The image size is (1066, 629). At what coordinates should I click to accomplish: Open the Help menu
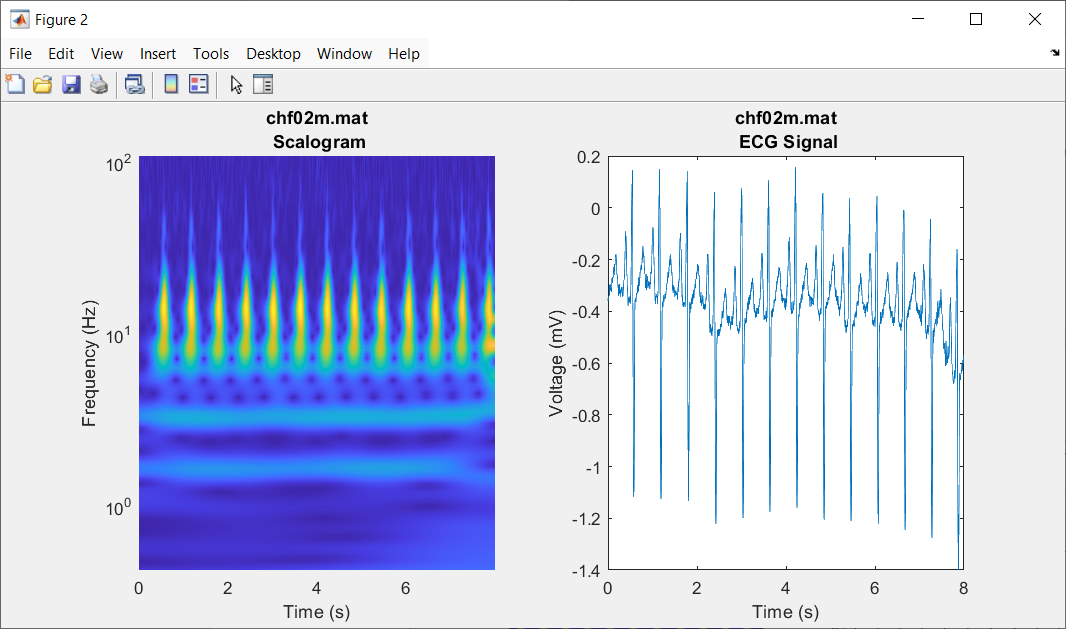404,54
